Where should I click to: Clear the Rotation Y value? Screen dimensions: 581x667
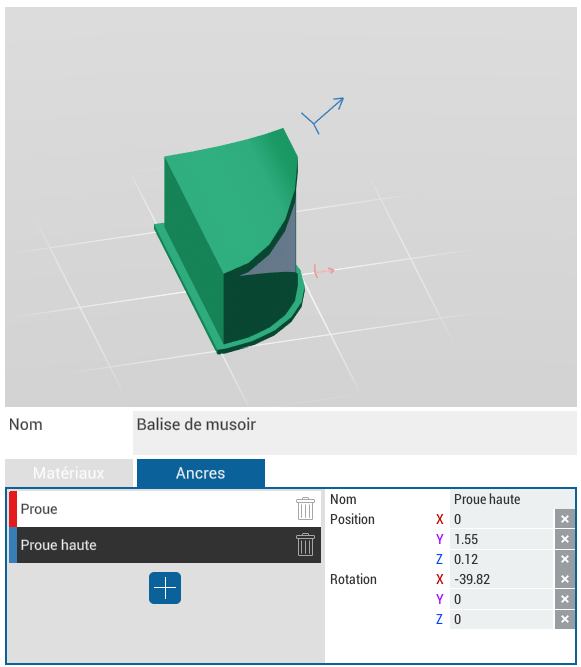[x=565, y=599]
